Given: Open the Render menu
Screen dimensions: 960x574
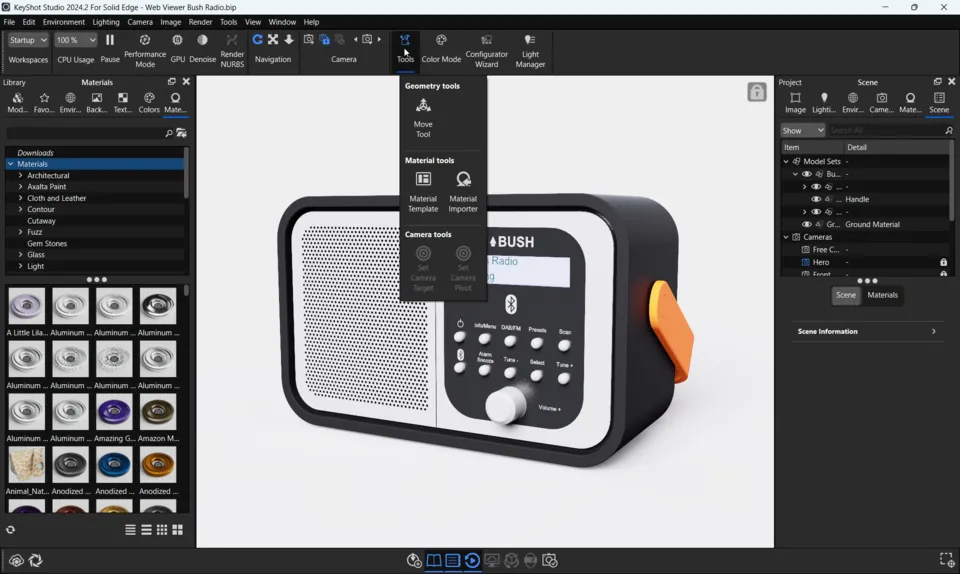Looking at the screenshot, I should pos(200,22).
